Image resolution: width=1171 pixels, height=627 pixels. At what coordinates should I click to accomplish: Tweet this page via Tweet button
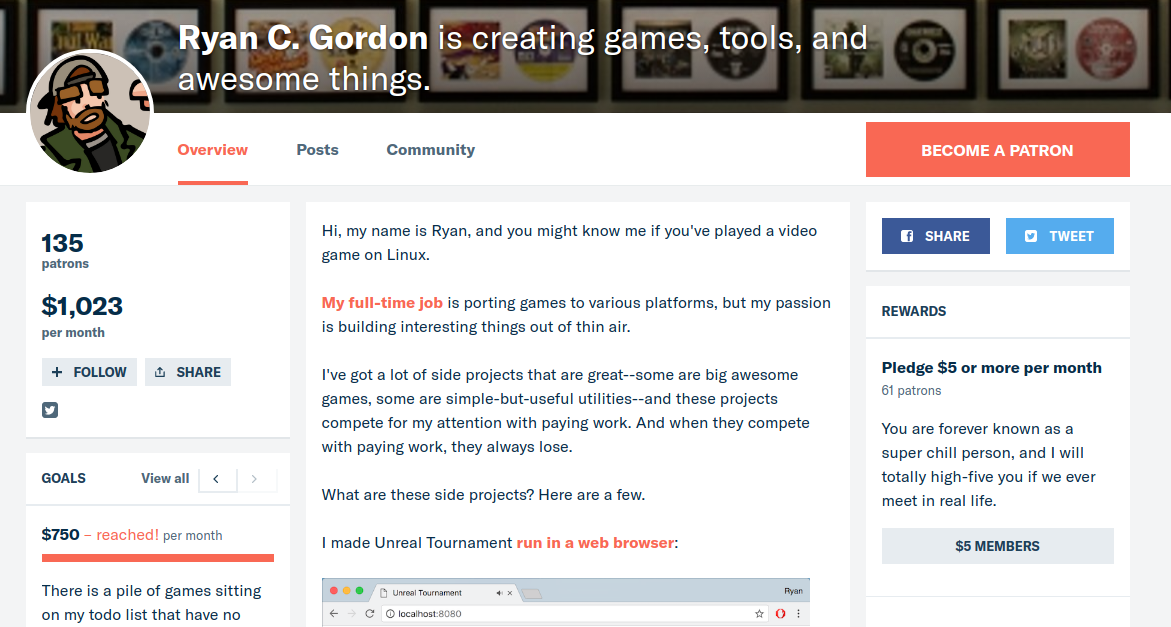1060,236
